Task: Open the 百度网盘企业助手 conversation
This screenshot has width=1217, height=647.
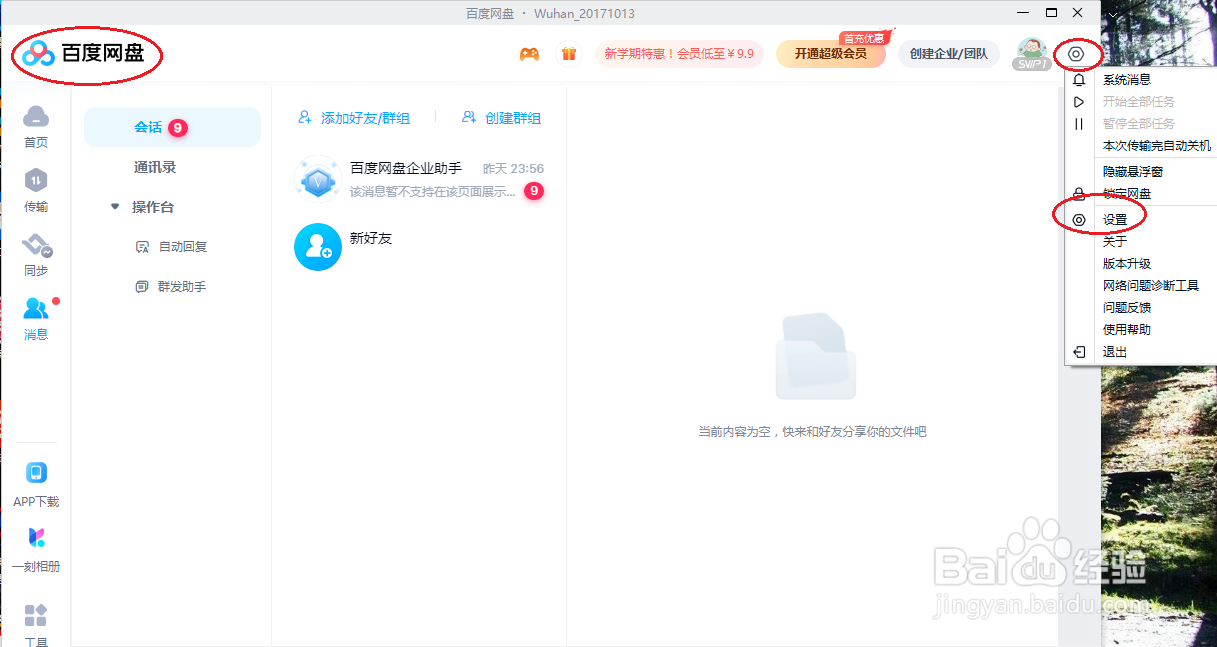Action: [x=419, y=179]
